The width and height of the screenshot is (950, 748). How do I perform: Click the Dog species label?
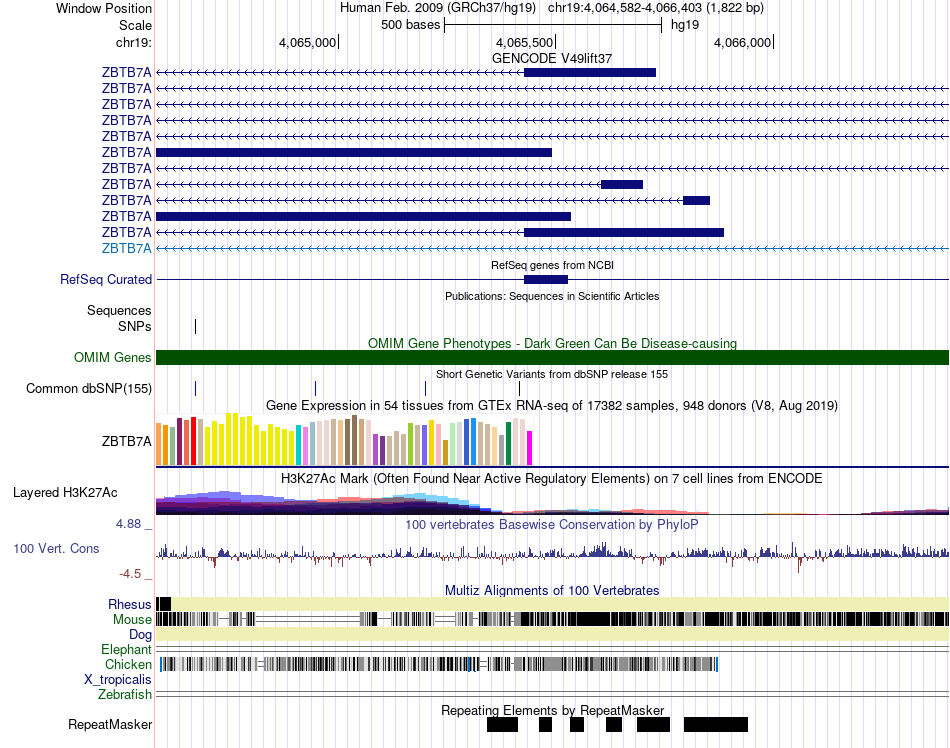coord(140,634)
